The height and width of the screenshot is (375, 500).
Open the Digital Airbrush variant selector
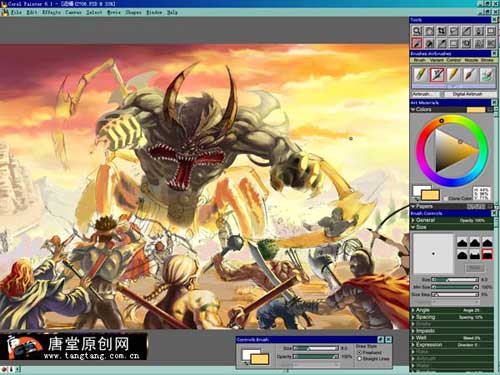coord(468,94)
